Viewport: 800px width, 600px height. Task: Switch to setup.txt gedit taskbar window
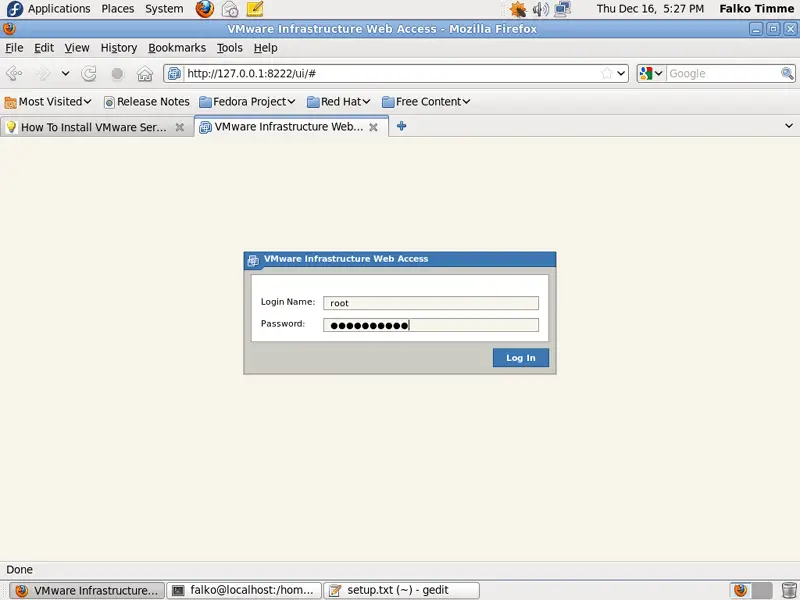(401, 590)
